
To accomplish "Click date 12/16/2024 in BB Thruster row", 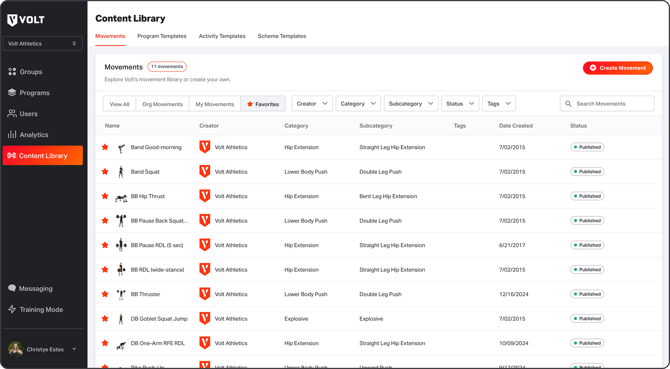I will pos(514,294).
